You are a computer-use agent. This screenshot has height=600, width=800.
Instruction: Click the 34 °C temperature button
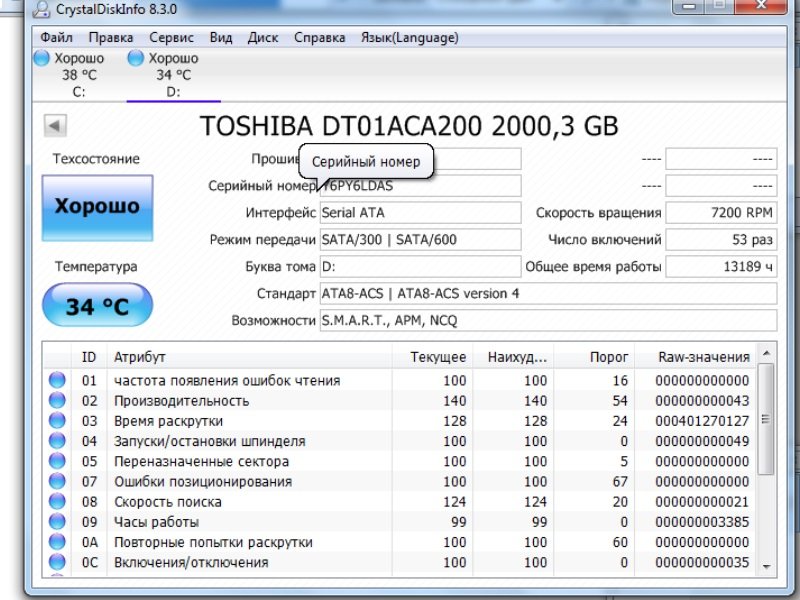click(x=97, y=305)
